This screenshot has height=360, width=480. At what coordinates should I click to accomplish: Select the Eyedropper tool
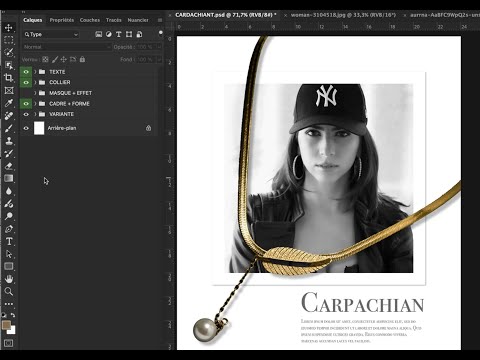pyautogui.click(x=9, y=103)
